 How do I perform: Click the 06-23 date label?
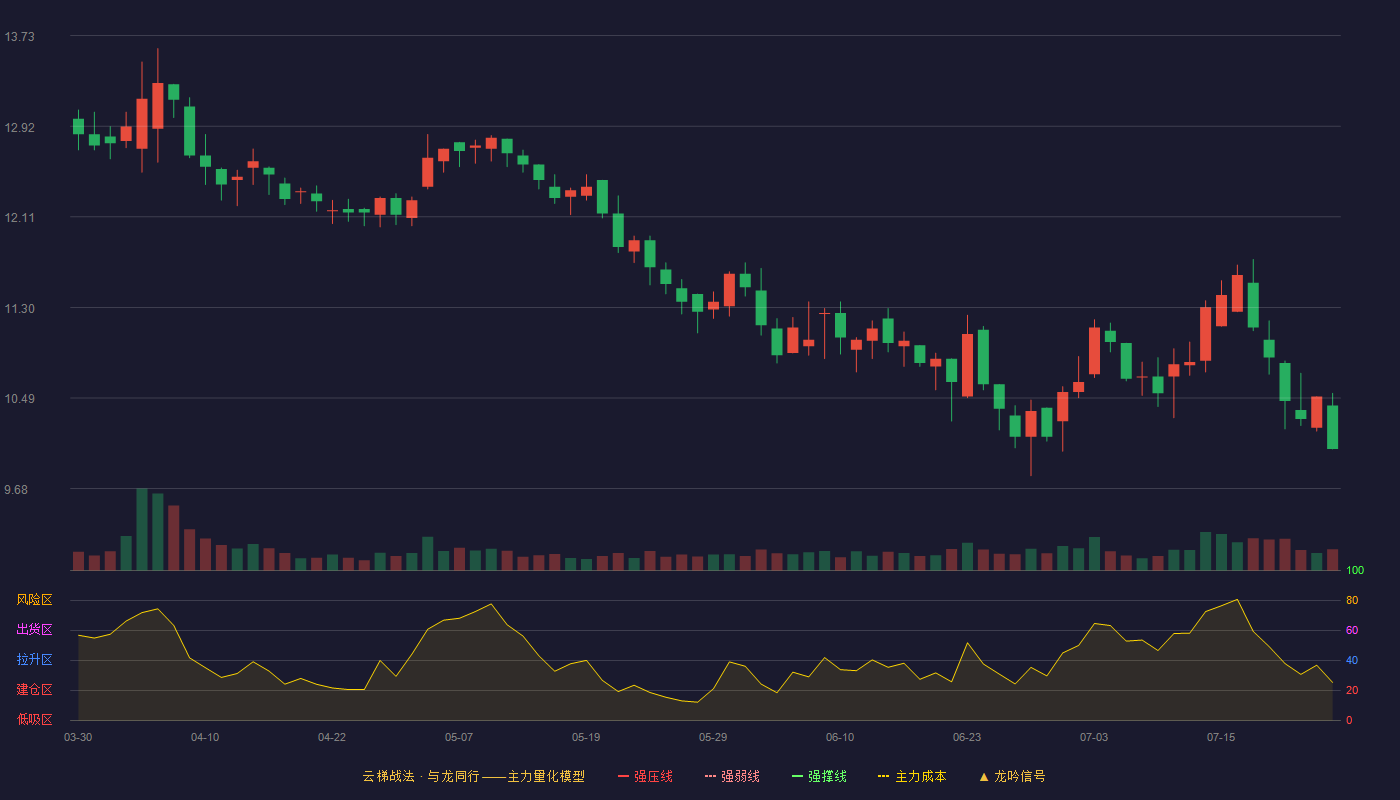967,737
